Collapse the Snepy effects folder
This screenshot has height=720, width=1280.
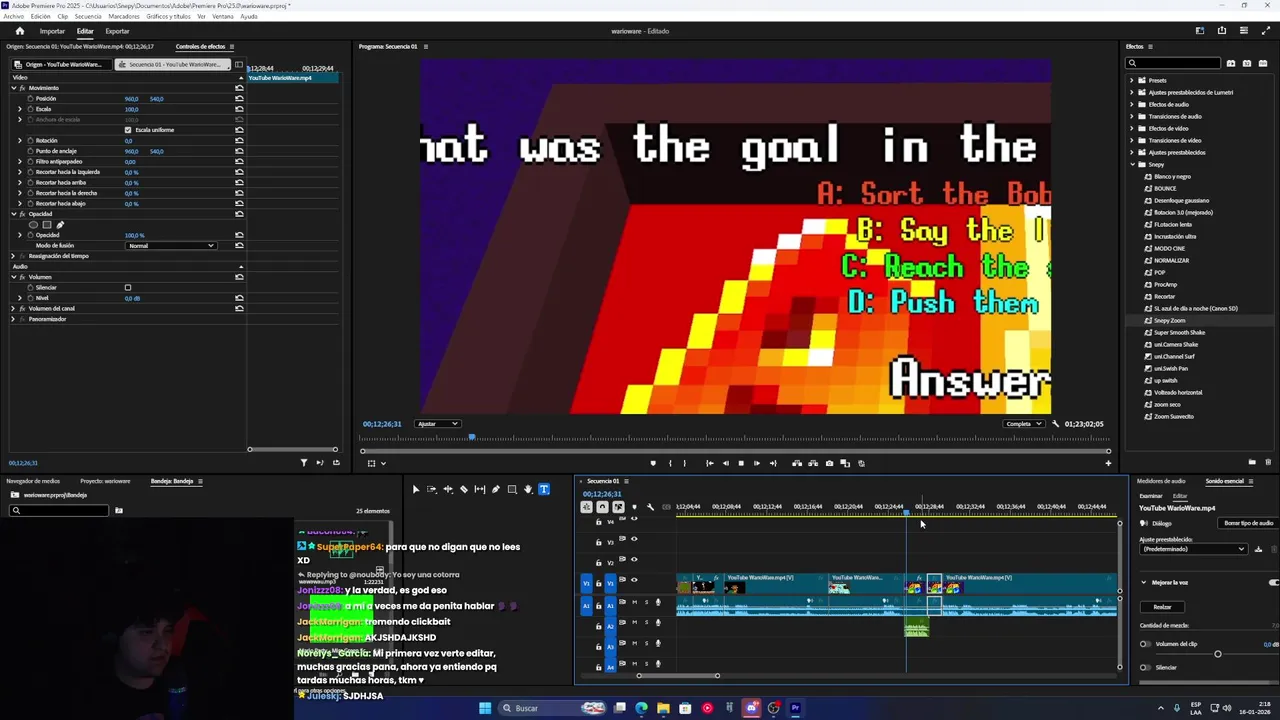[1133, 164]
